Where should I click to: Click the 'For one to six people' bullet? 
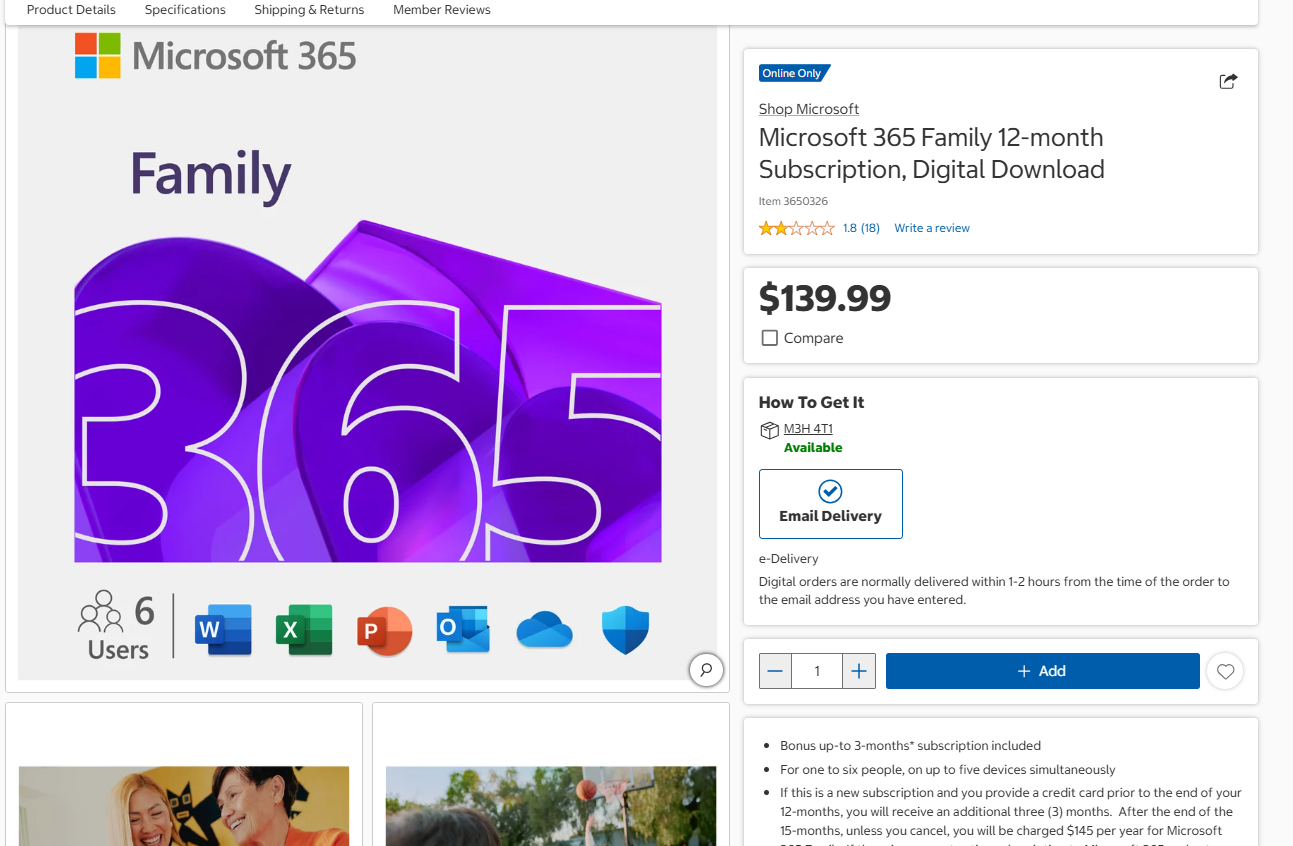948,770
